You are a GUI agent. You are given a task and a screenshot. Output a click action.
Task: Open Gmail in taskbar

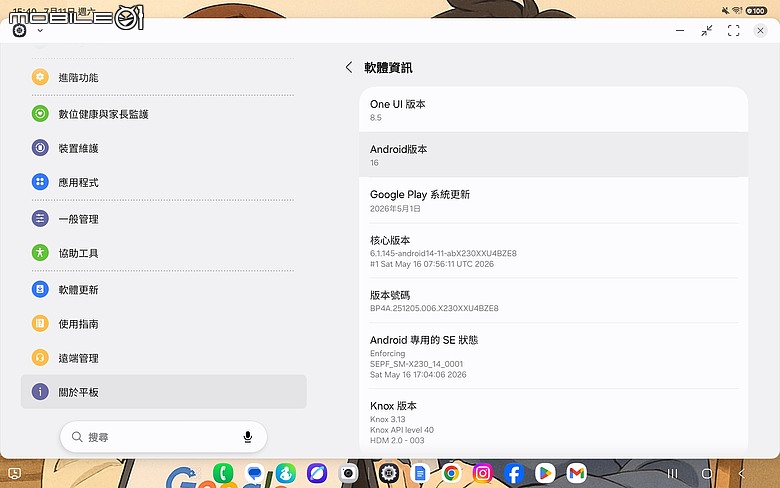pyautogui.click(x=577, y=473)
